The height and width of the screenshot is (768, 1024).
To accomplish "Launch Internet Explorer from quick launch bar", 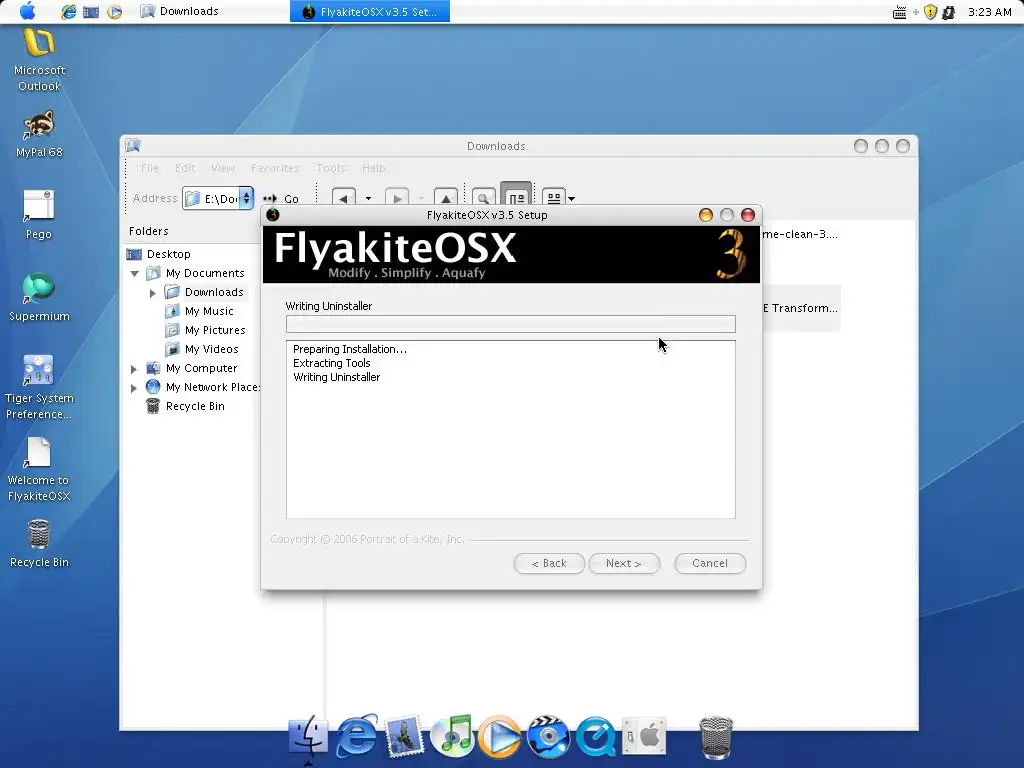I will (68, 11).
